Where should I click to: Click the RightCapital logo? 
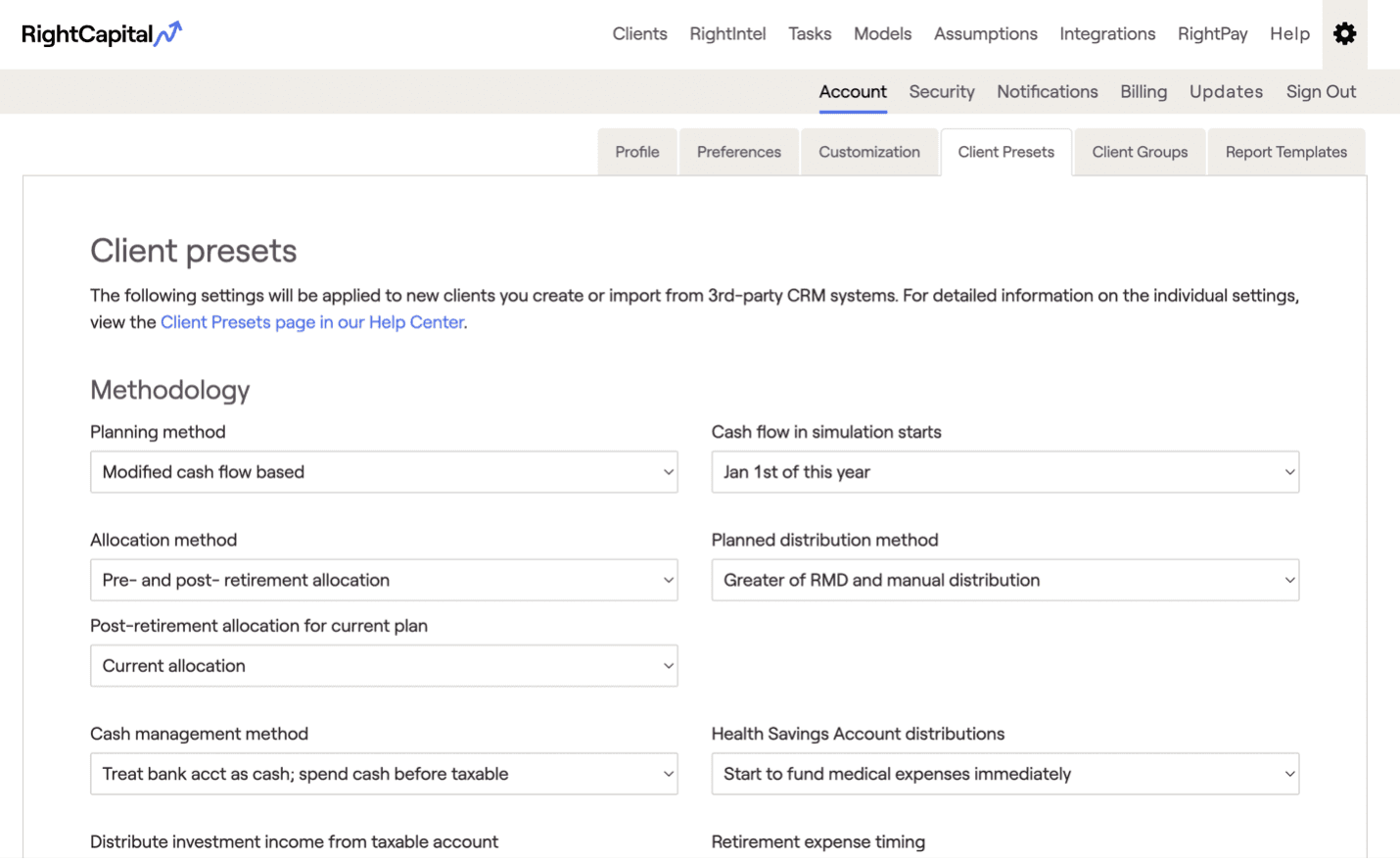click(x=102, y=34)
